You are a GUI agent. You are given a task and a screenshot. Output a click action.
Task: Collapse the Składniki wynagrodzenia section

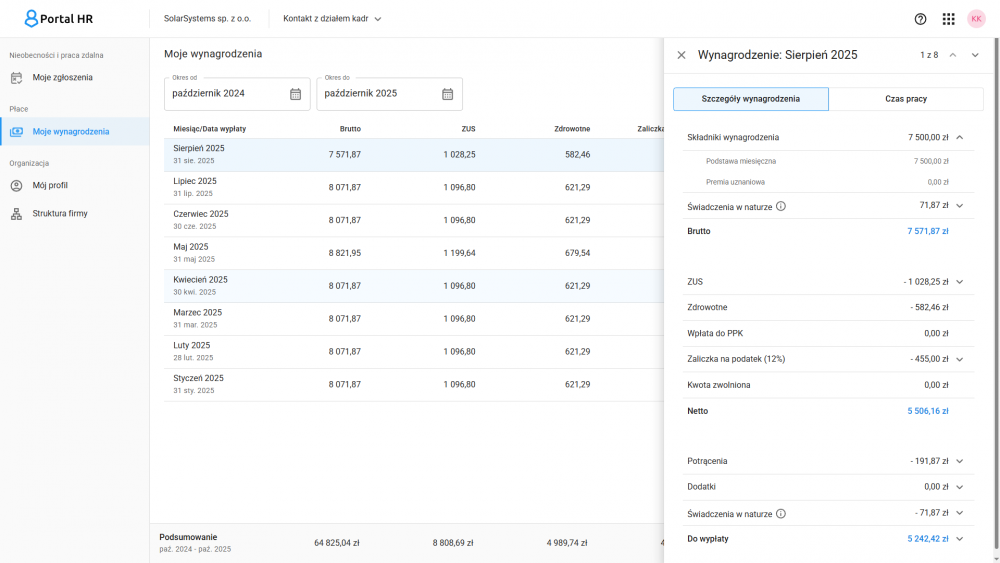click(959, 137)
